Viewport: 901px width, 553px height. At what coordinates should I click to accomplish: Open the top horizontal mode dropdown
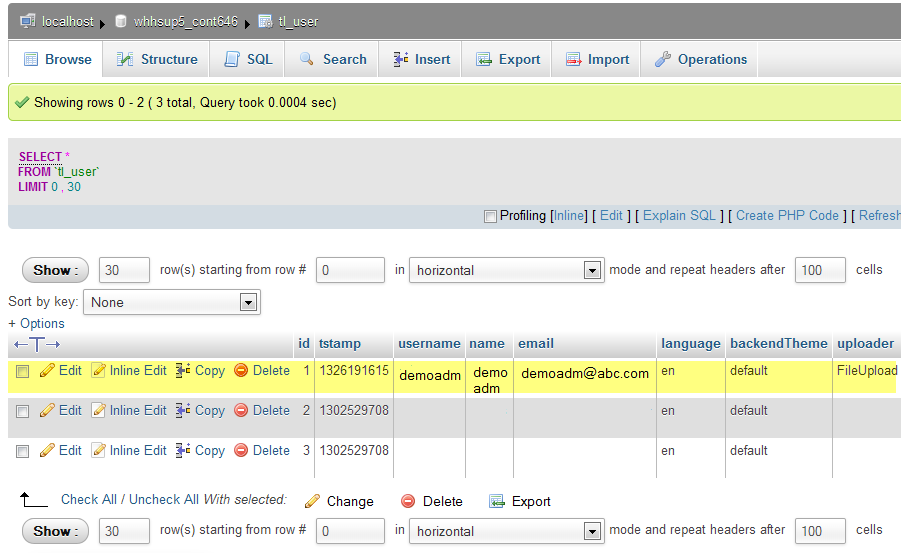point(507,270)
